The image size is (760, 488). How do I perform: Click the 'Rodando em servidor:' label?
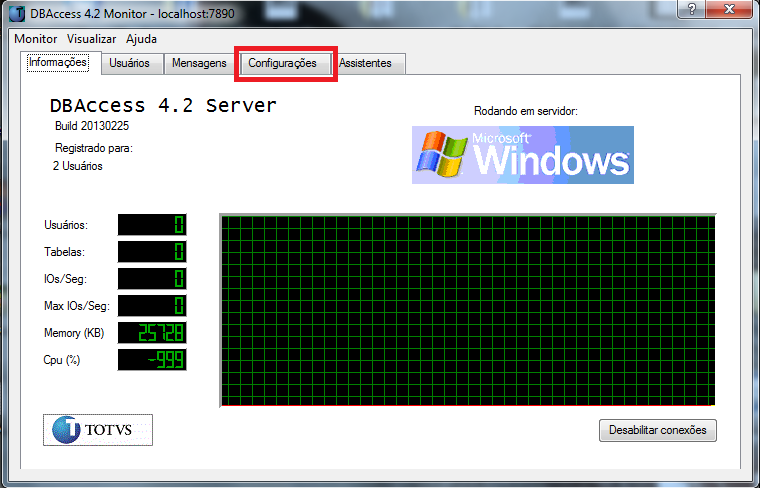[526, 111]
